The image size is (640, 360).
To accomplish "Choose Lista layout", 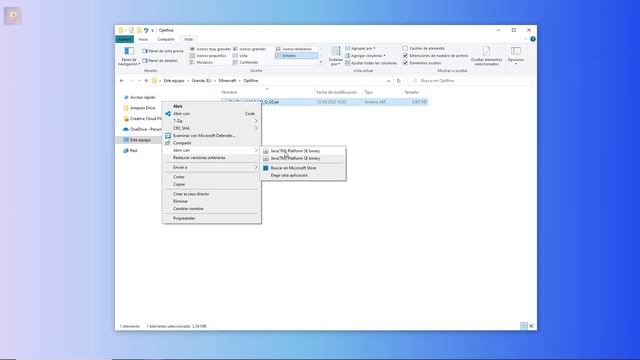I will [240, 56].
